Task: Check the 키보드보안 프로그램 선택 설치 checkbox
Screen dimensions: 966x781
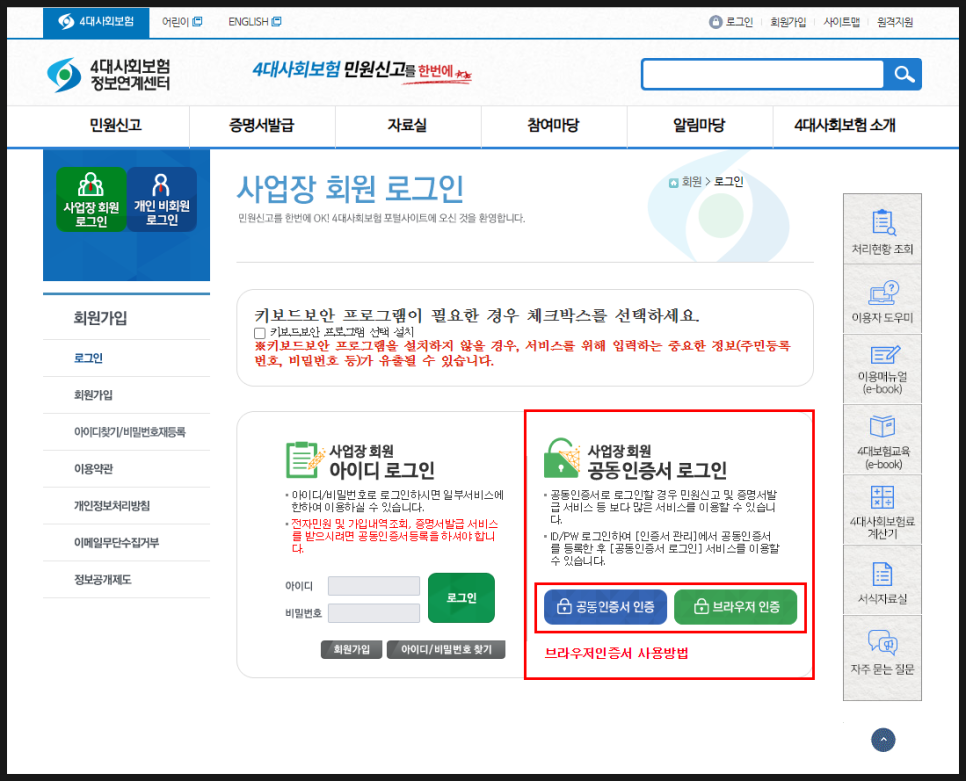Action: [260, 333]
